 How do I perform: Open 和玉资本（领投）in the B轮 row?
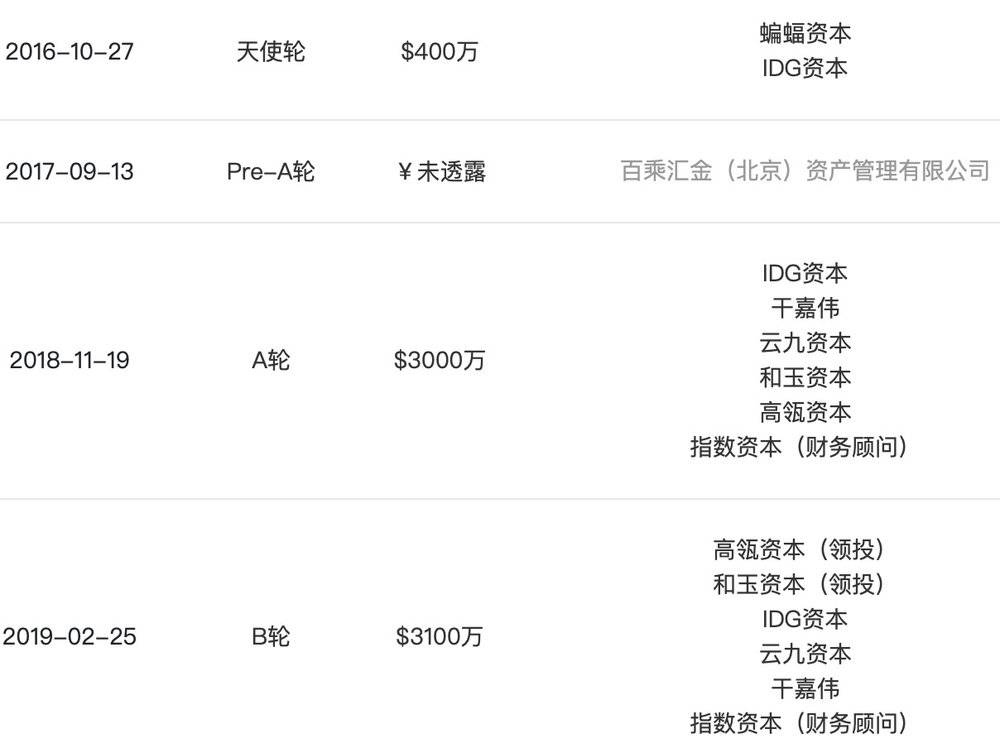[x=798, y=584]
